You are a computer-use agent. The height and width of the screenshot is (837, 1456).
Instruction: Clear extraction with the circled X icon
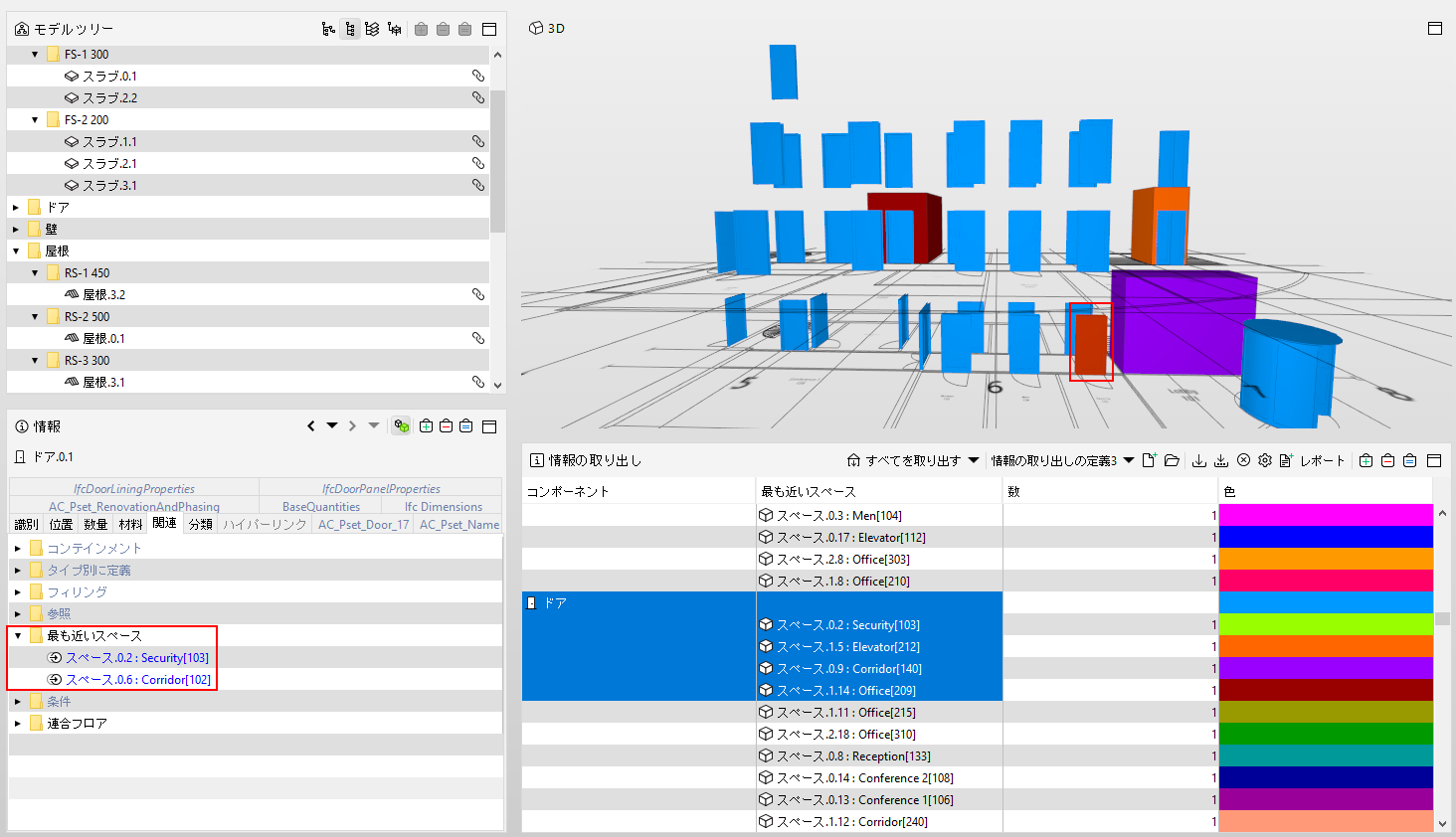point(1243,460)
